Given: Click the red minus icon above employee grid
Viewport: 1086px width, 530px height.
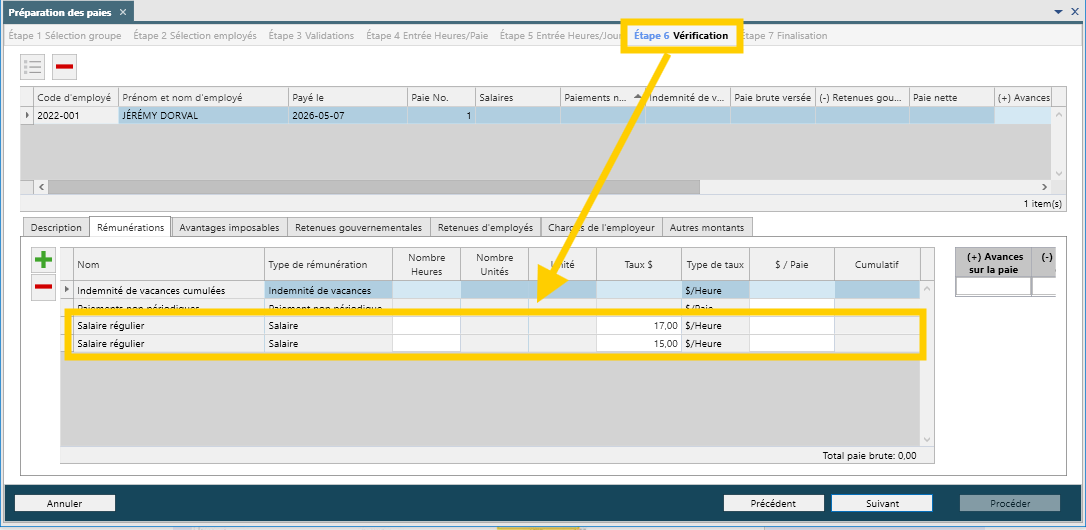Looking at the screenshot, I should (64, 67).
